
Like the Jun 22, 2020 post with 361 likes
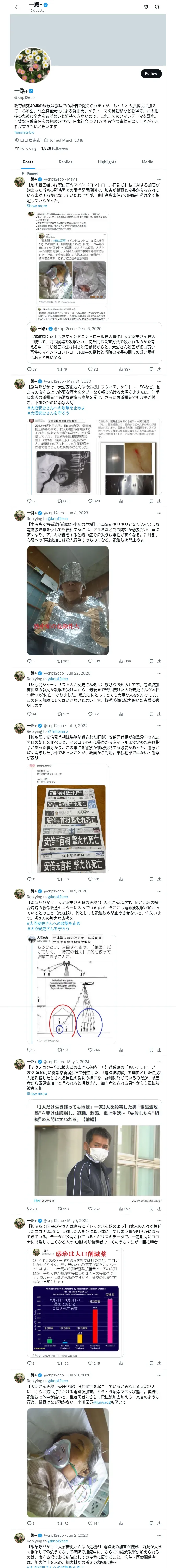[93, 714]
